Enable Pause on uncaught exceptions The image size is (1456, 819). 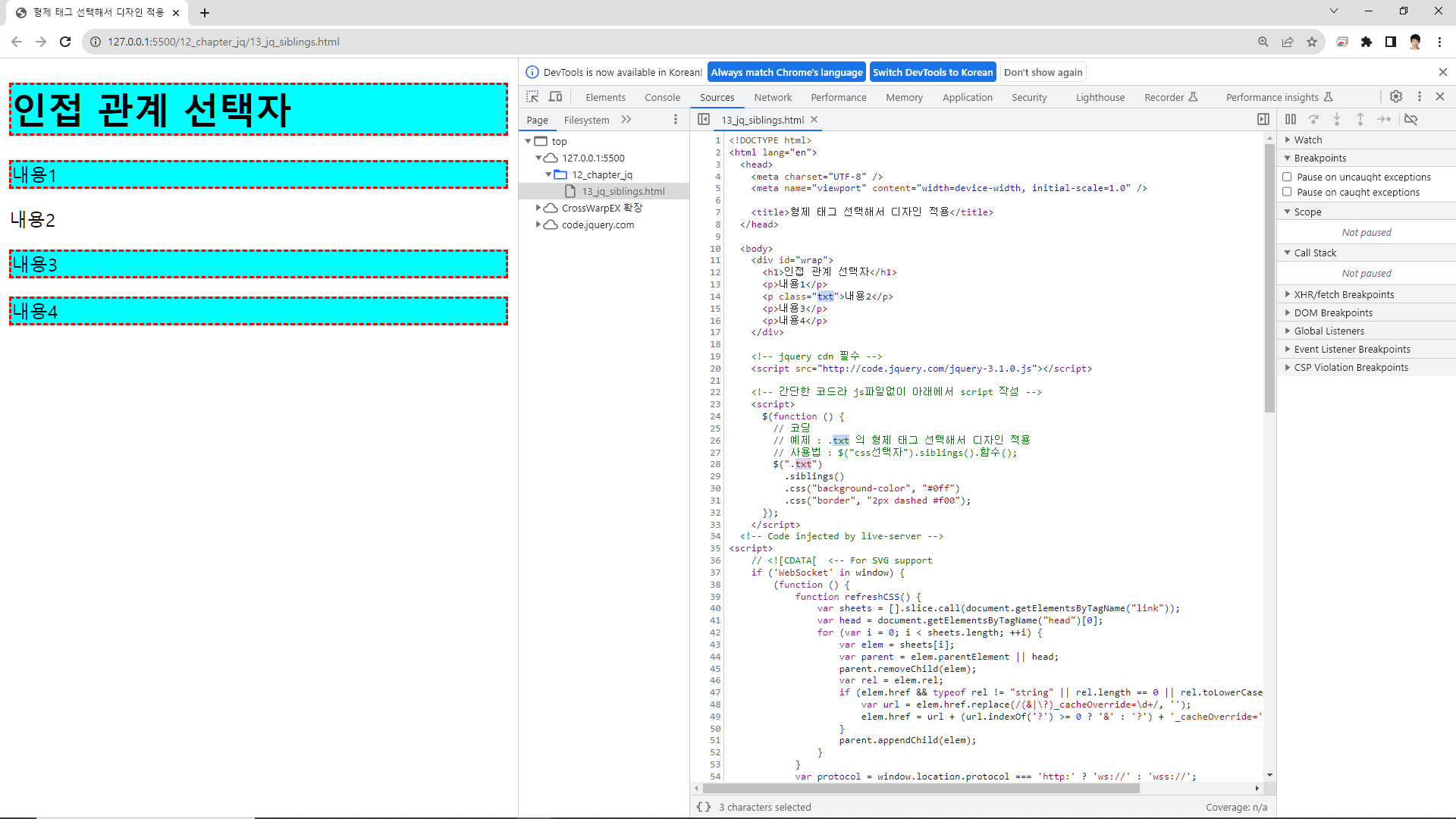pyautogui.click(x=1287, y=177)
